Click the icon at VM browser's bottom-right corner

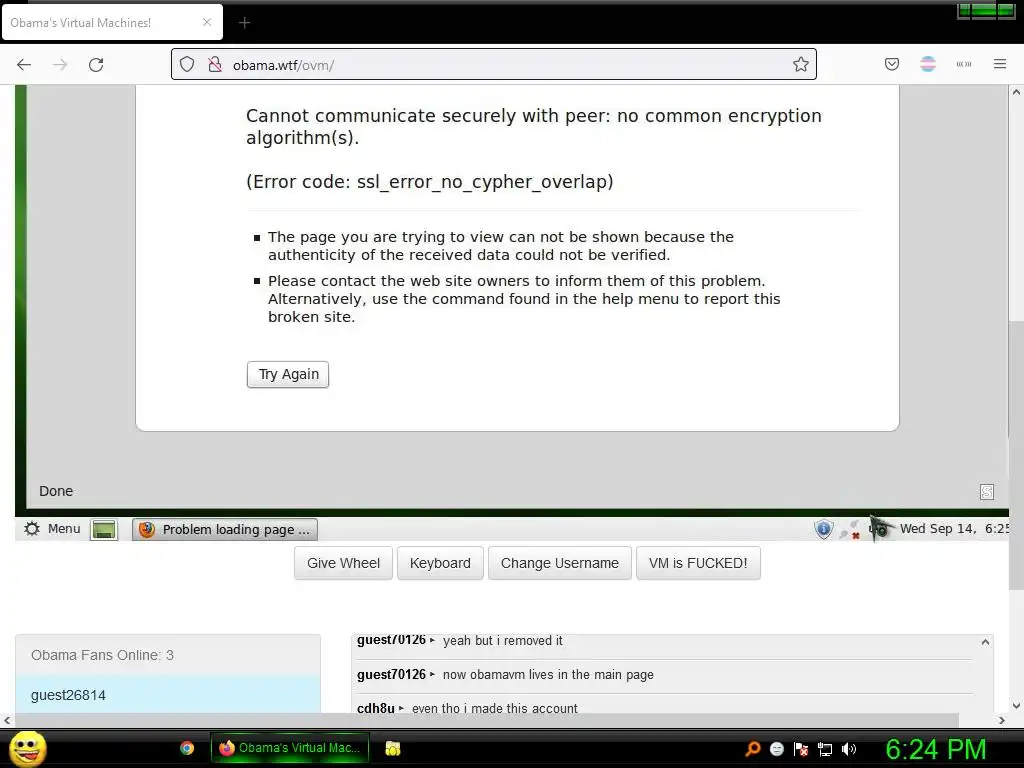coord(987,492)
